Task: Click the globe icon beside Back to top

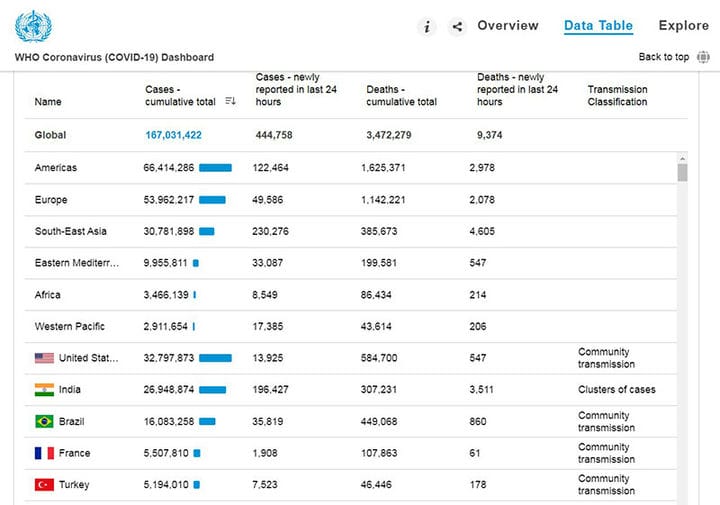Action: pos(703,57)
